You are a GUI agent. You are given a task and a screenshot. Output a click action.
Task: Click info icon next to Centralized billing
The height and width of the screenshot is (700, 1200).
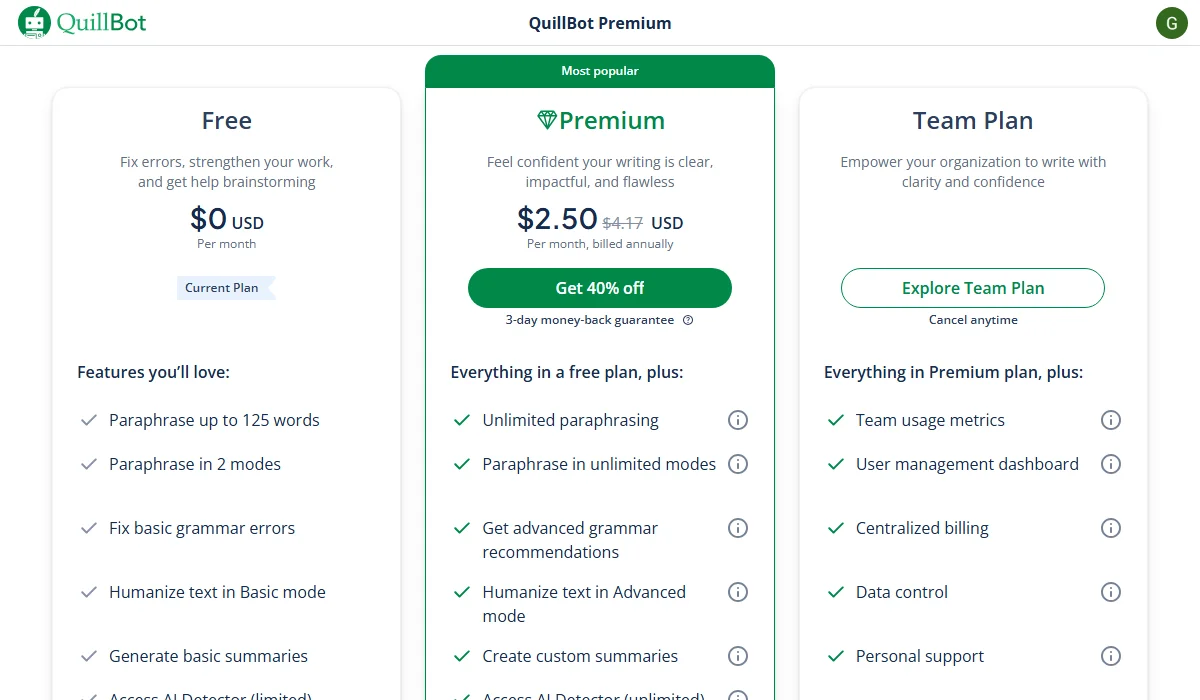tap(1111, 528)
